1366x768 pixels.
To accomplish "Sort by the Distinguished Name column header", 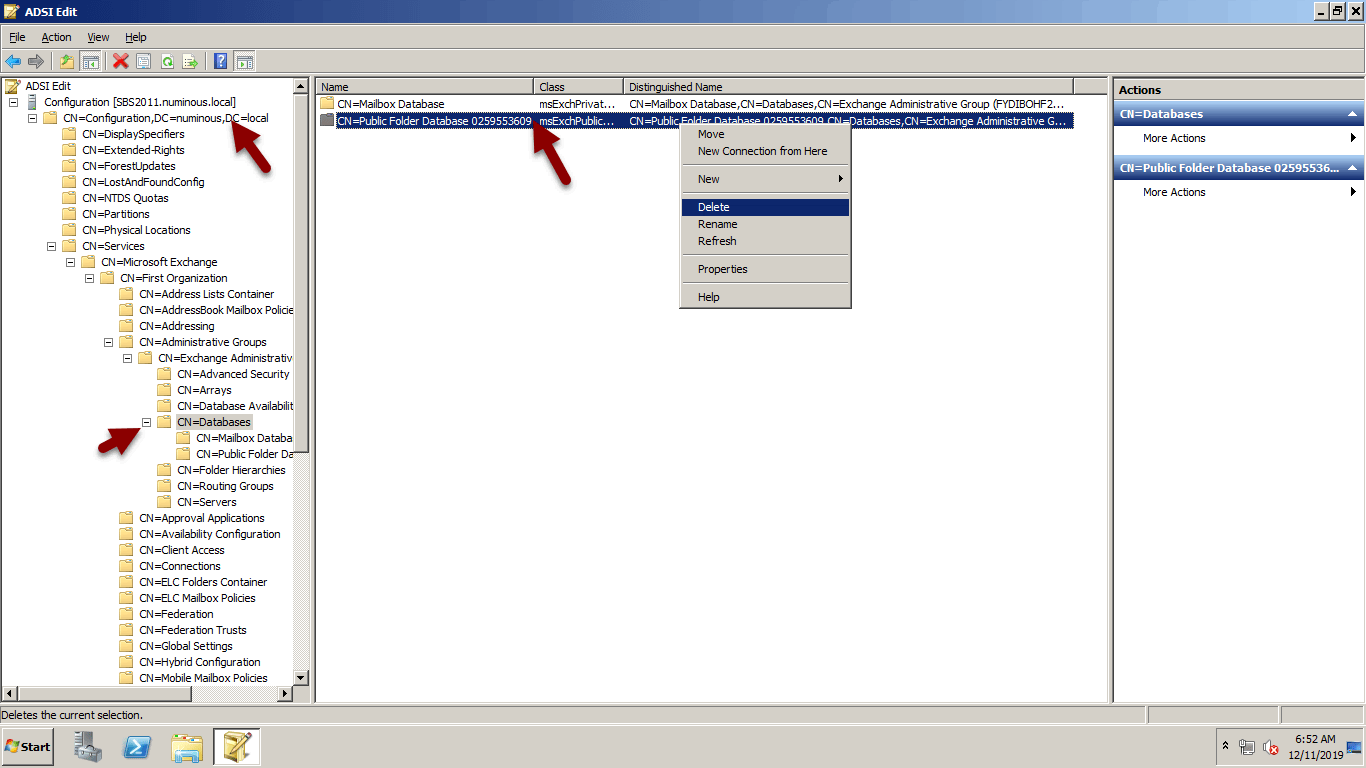I will (848, 87).
